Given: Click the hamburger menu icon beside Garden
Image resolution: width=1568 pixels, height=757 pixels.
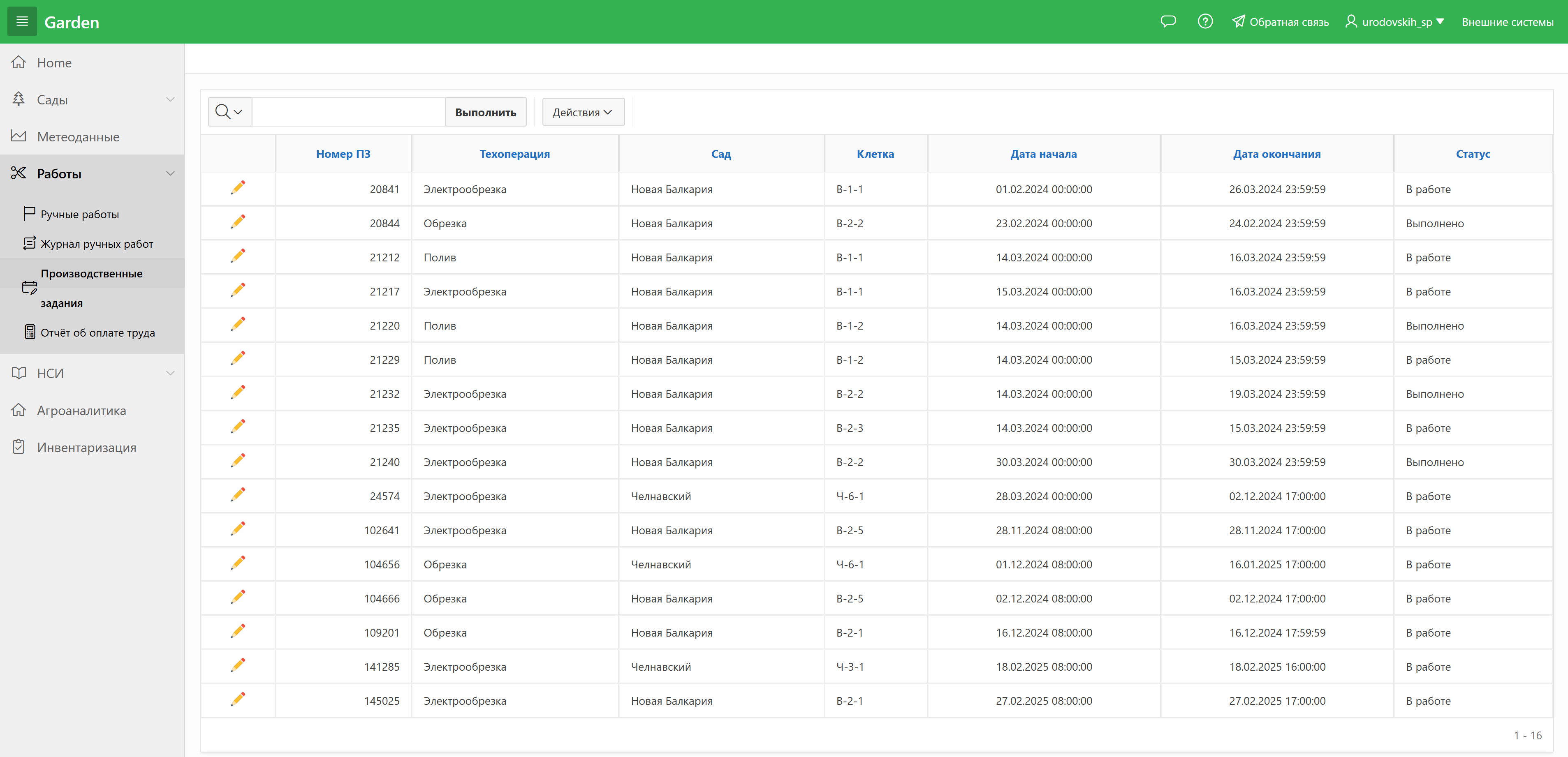Looking at the screenshot, I should coord(22,22).
